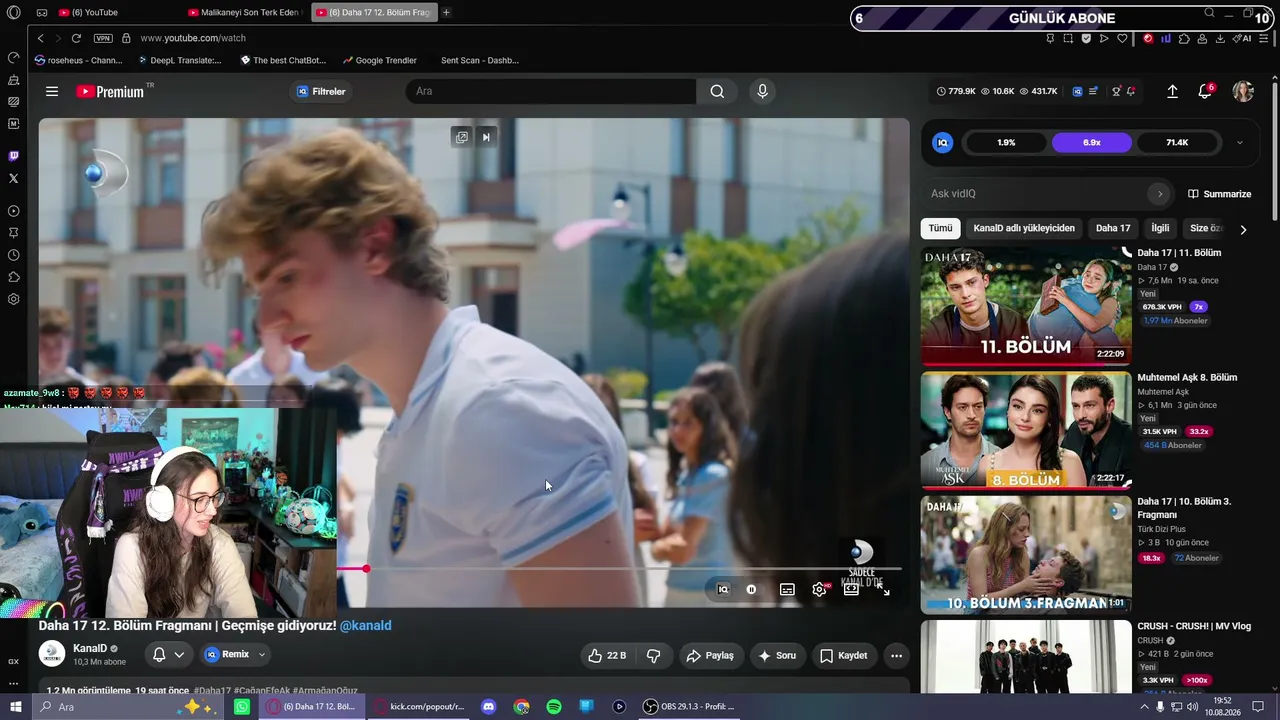1280x720 pixels.
Task: Submit search with the magnifier button
Action: (717, 91)
